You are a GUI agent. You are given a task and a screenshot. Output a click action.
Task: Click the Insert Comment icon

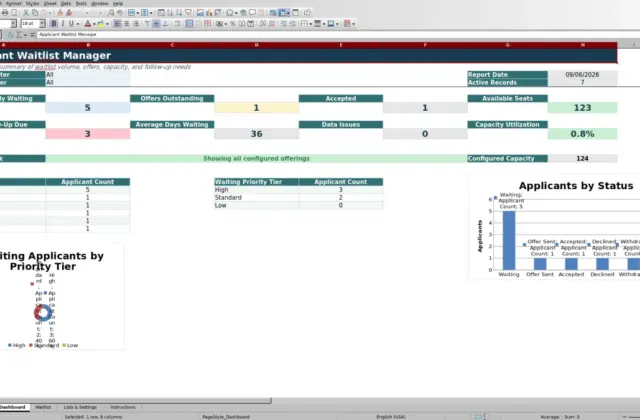tap(253, 13)
